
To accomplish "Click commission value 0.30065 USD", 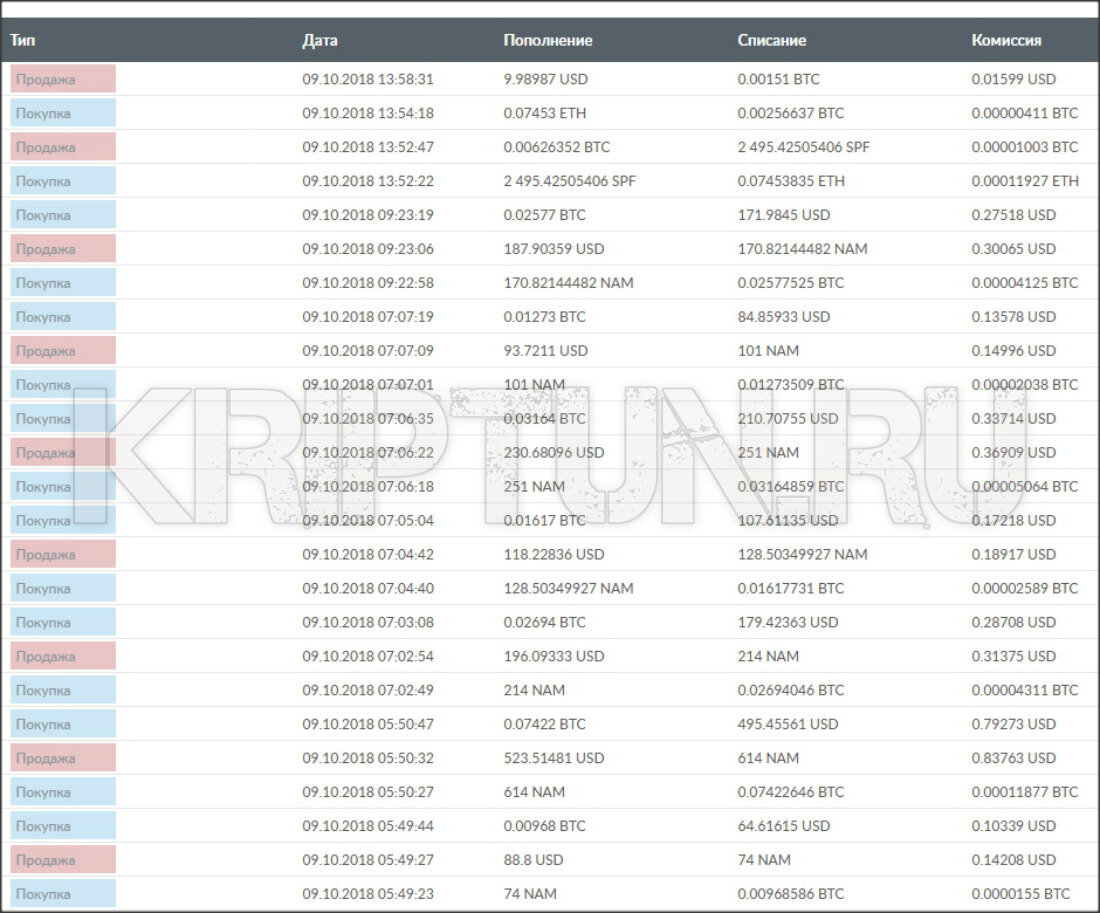I will click(1014, 249).
